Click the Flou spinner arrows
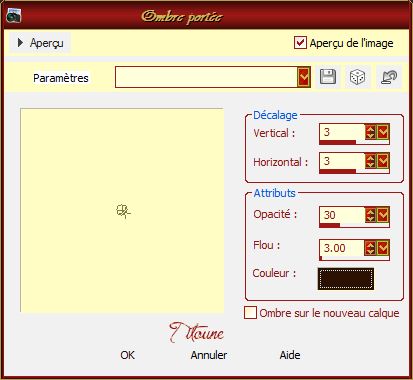The height and width of the screenshot is (380, 413). [x=371, y=248]
